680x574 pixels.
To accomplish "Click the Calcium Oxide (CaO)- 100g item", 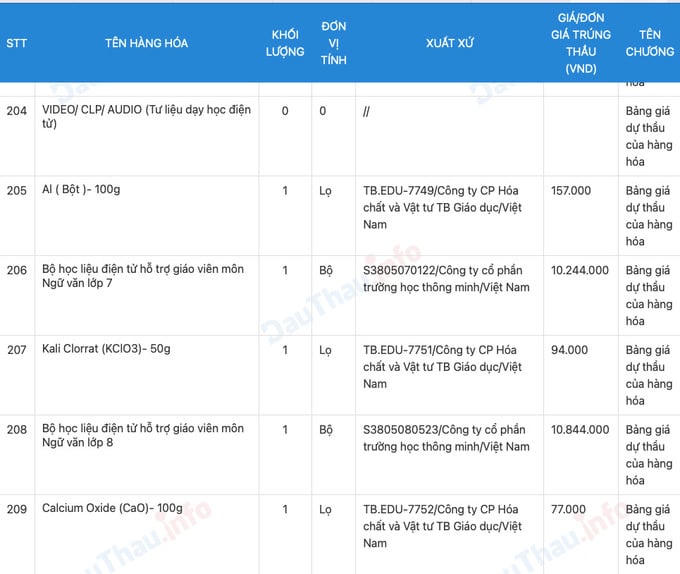I will 112,509.
